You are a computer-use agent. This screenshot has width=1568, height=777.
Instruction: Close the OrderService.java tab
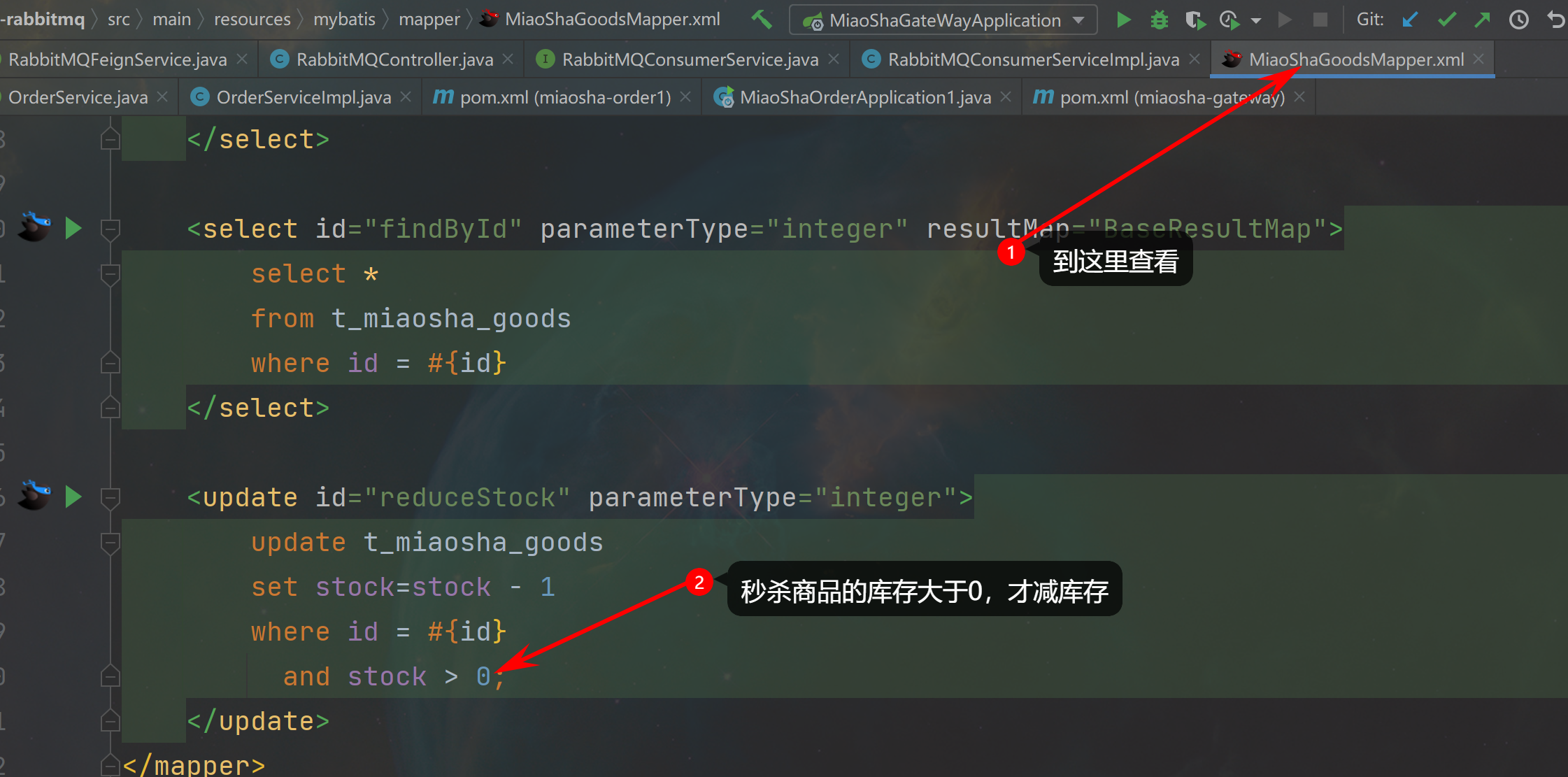tap(162, 97)
